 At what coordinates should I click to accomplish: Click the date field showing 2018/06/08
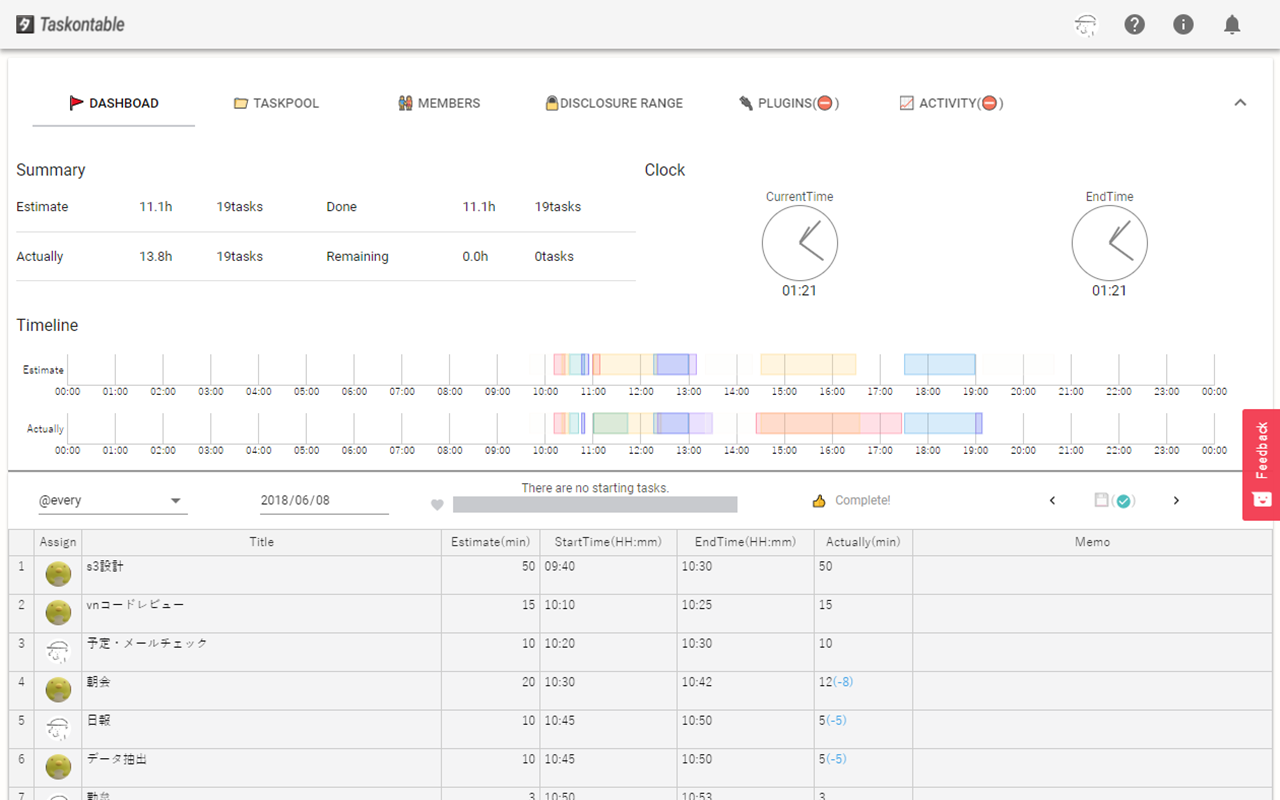[323, 500]
